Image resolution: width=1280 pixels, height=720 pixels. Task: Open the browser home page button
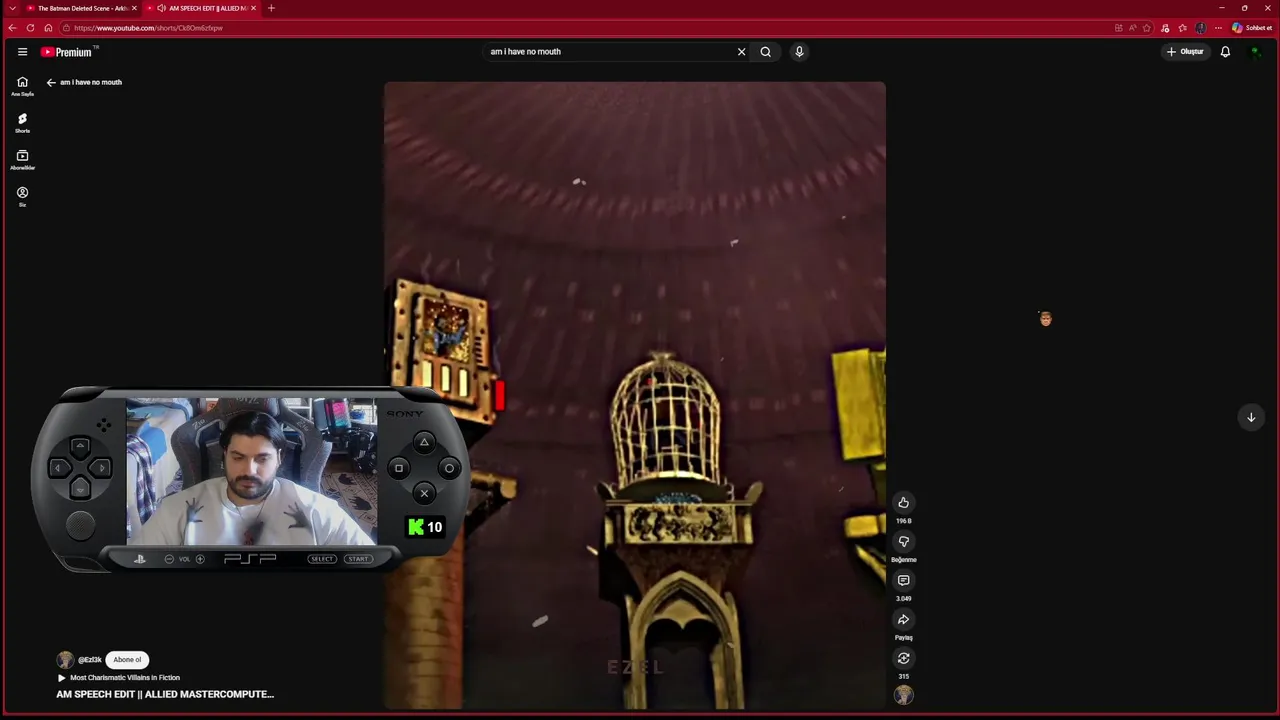click(x=48, y=28)
